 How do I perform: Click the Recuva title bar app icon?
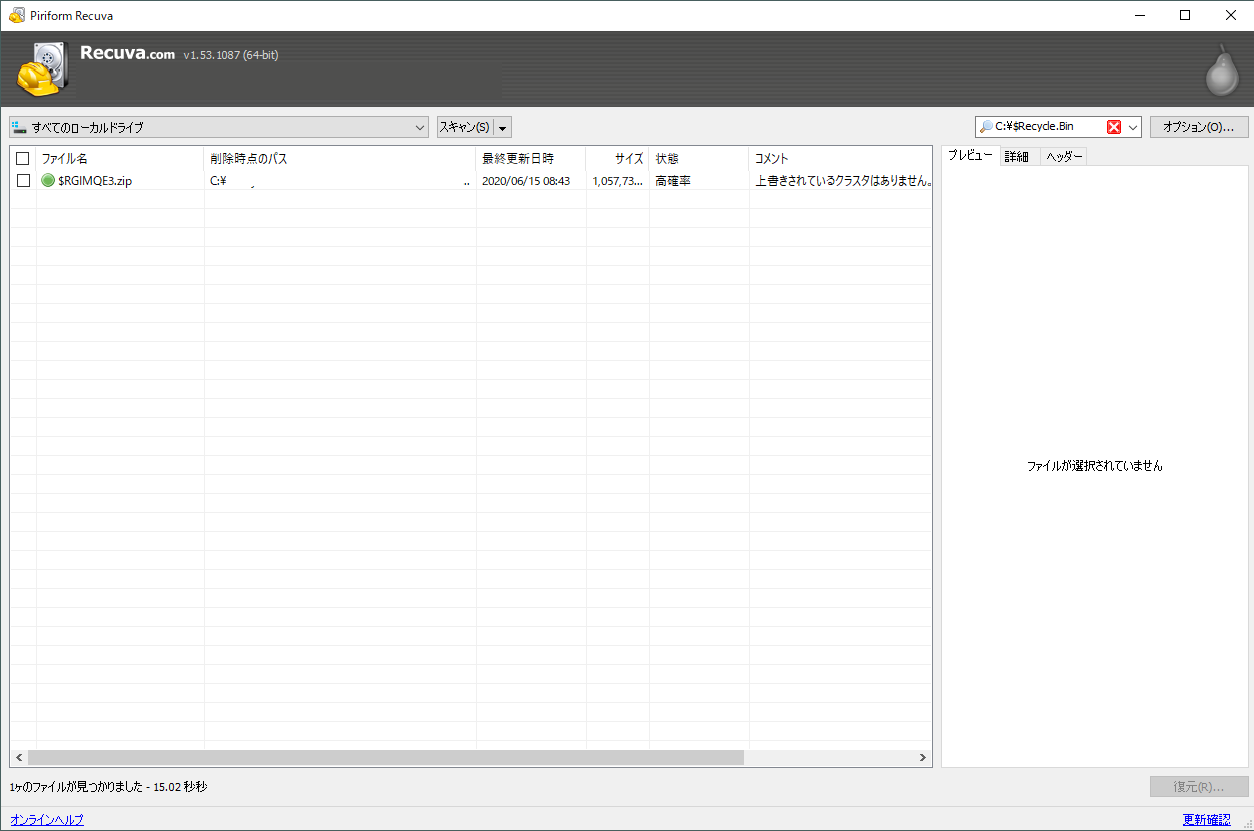(x=16, y=15)
